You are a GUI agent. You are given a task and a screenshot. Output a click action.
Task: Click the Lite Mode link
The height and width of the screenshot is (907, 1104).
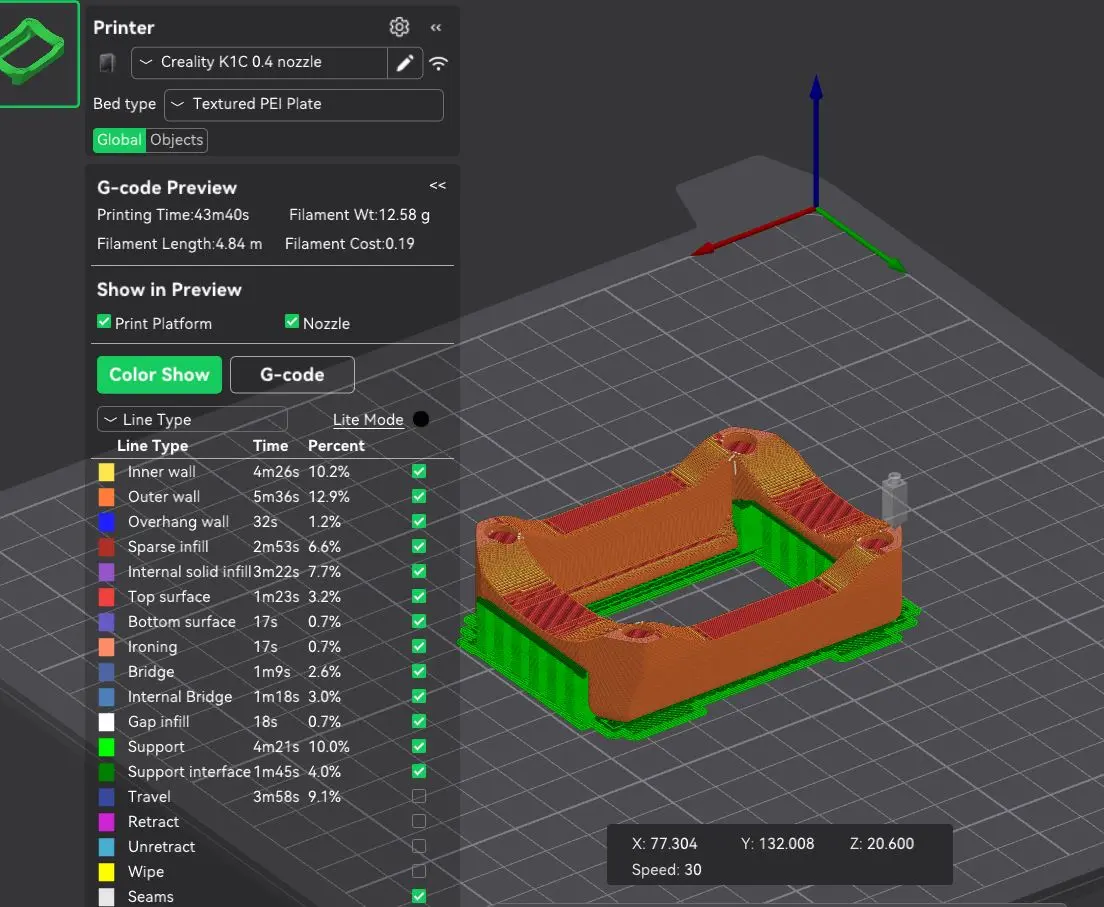368,420
